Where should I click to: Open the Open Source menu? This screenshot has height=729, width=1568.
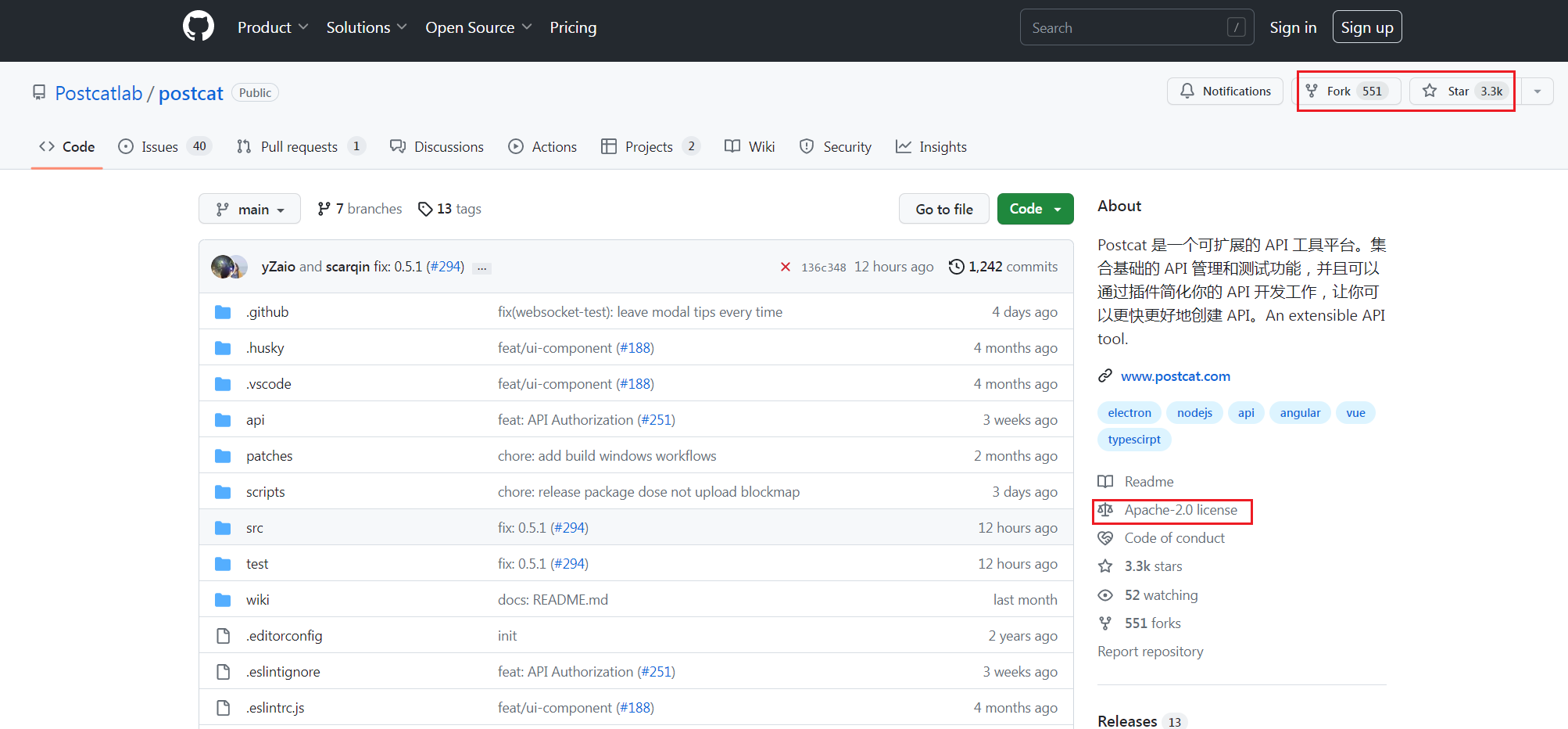point(478,27)
